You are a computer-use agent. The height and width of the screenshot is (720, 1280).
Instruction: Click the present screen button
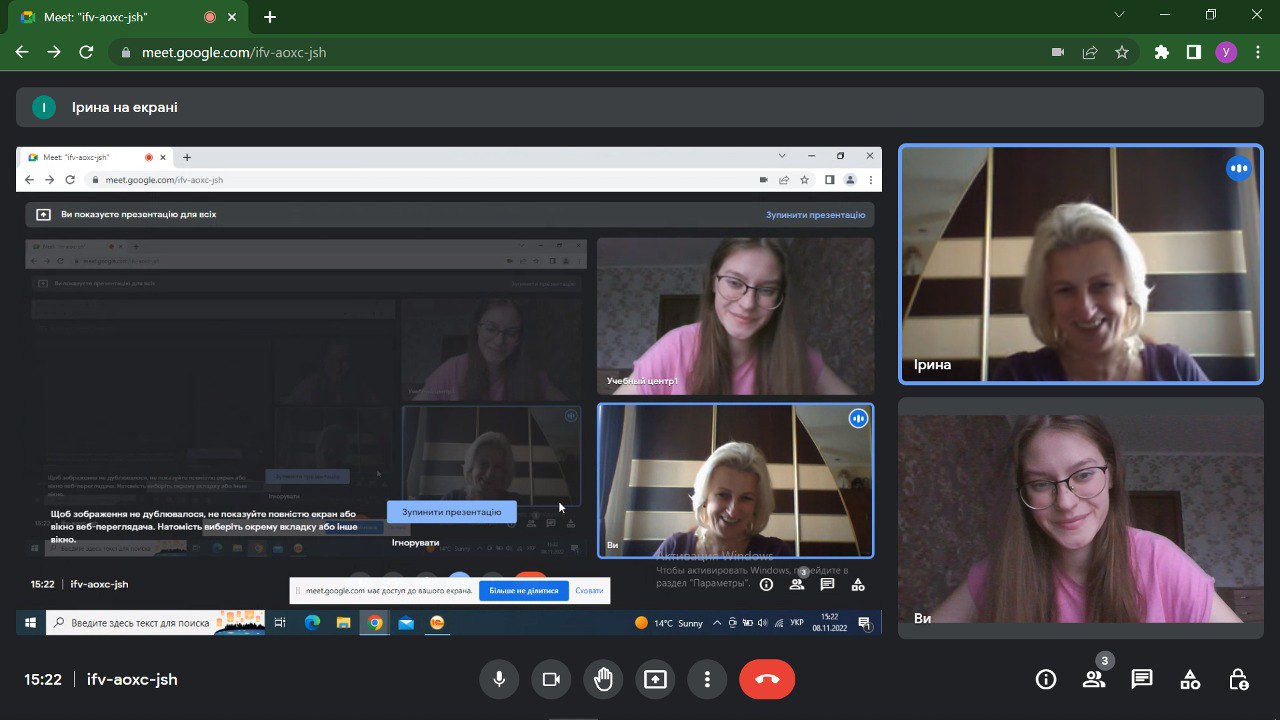click(x=655, y=680)
